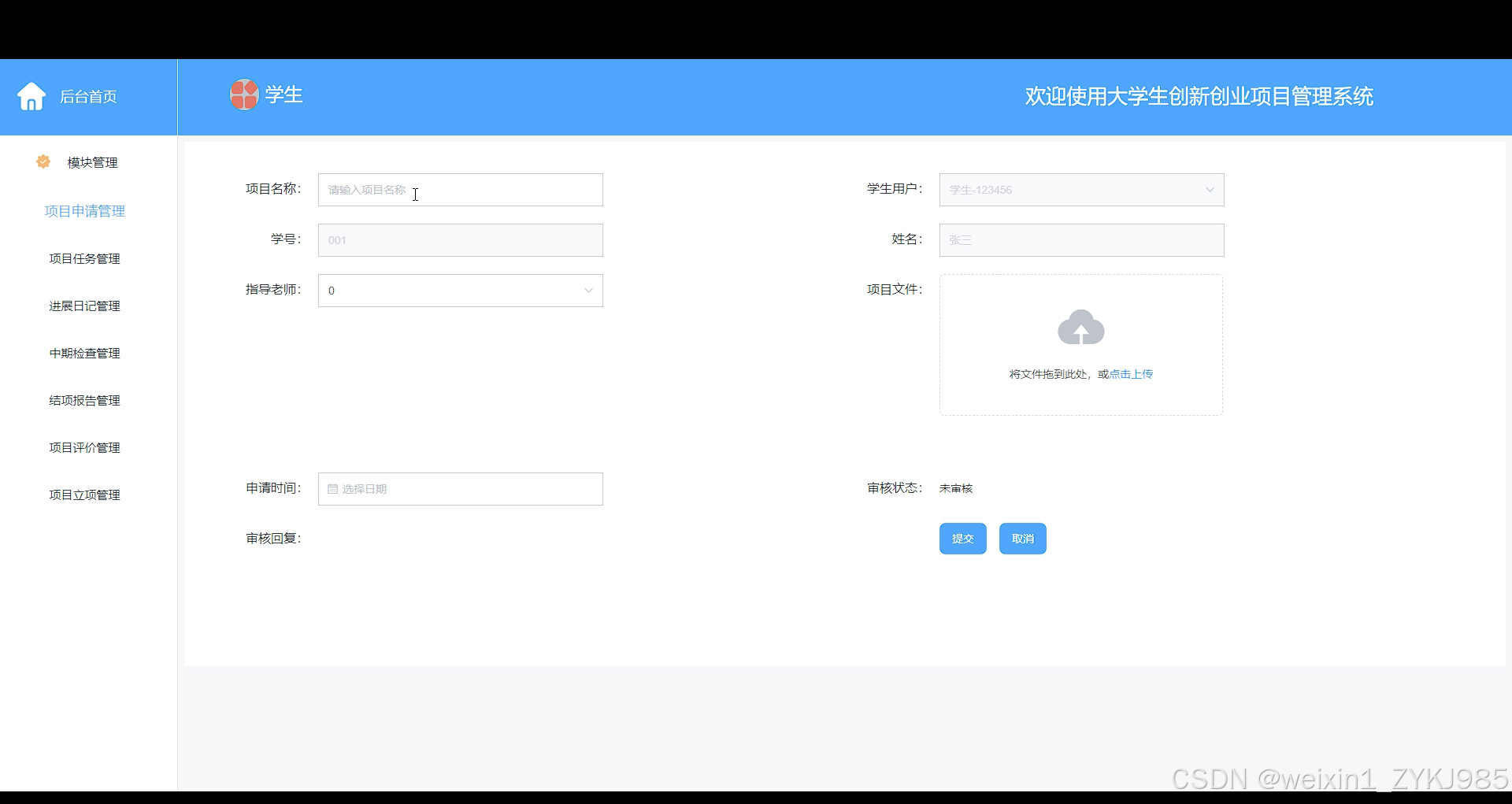Click the disabled 姓名 field showing 张三
Image resolution: width=1512 pixels, height=804 pixels.
[x=1082, y=240]
